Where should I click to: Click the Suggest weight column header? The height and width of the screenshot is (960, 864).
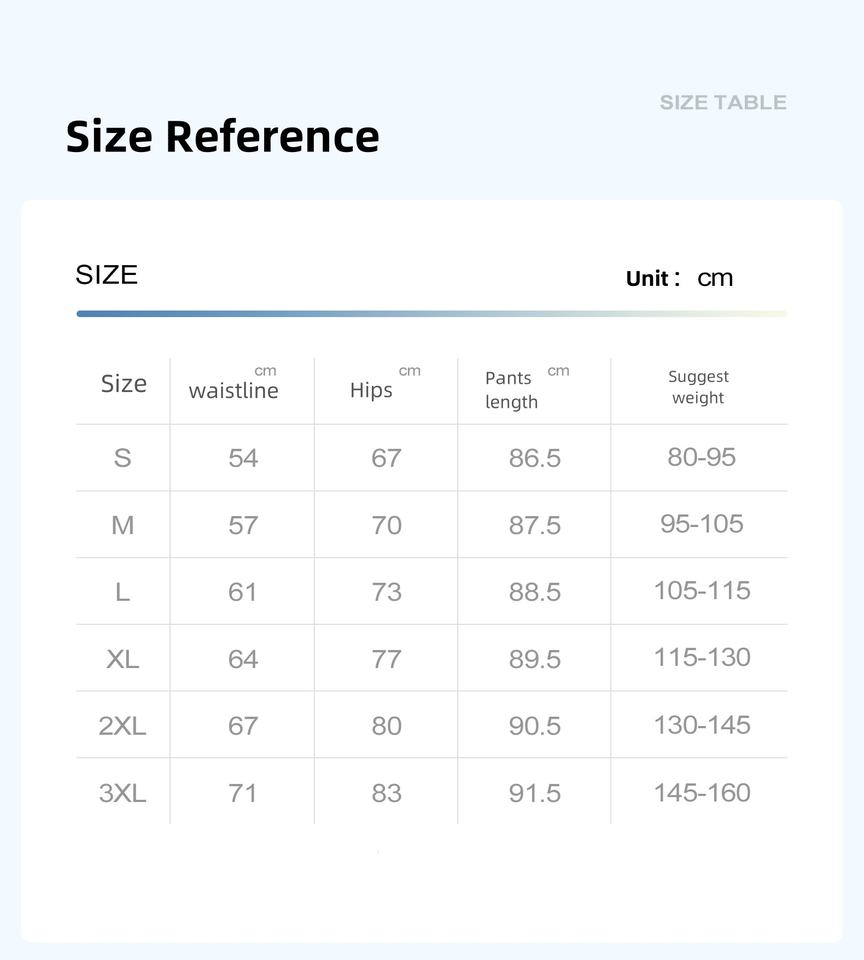point(698,387)
